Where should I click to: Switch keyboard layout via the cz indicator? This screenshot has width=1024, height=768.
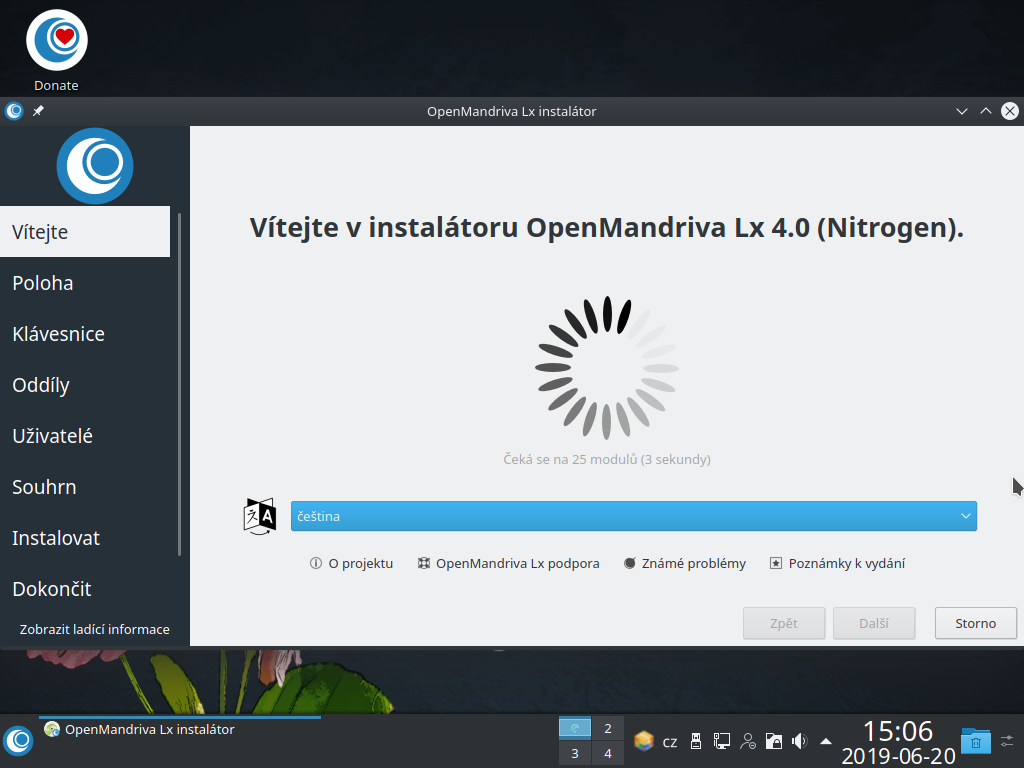point(670,741)
